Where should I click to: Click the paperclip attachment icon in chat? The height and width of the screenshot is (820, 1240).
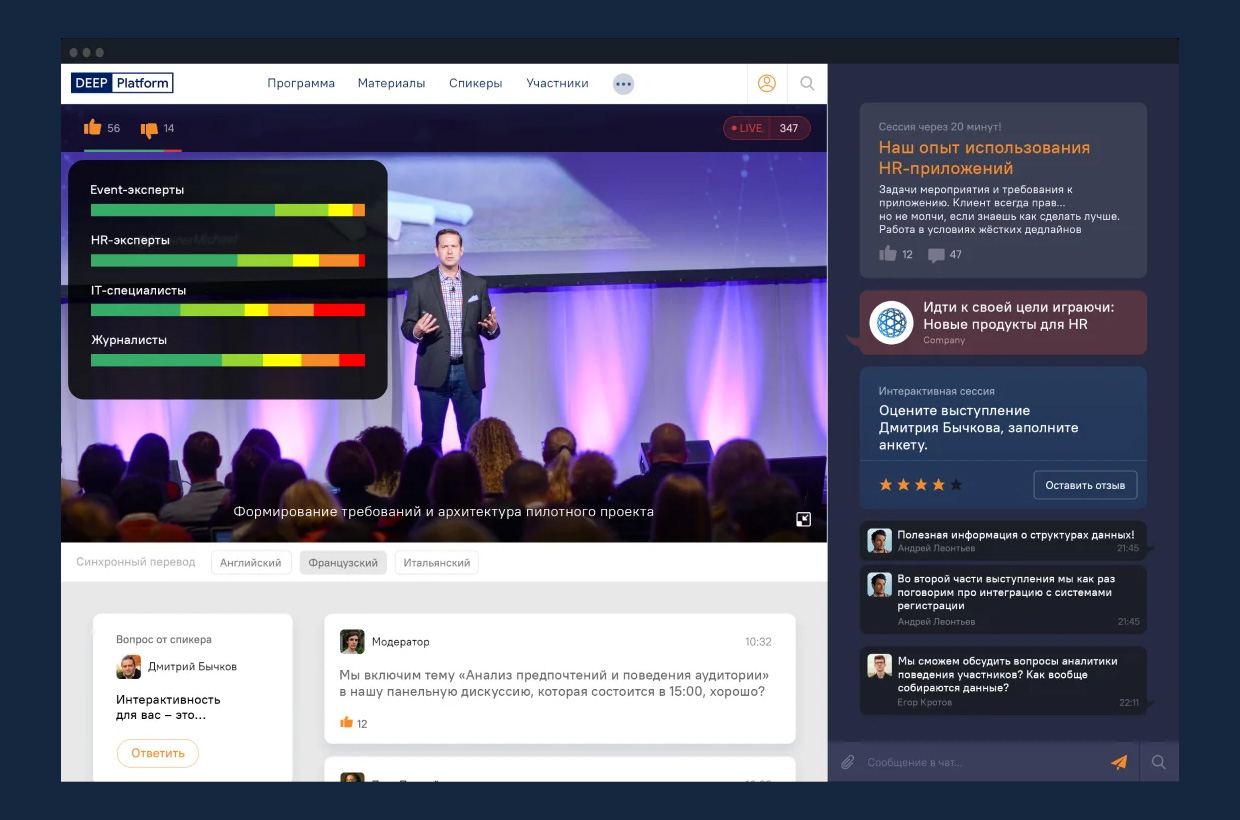847,762
